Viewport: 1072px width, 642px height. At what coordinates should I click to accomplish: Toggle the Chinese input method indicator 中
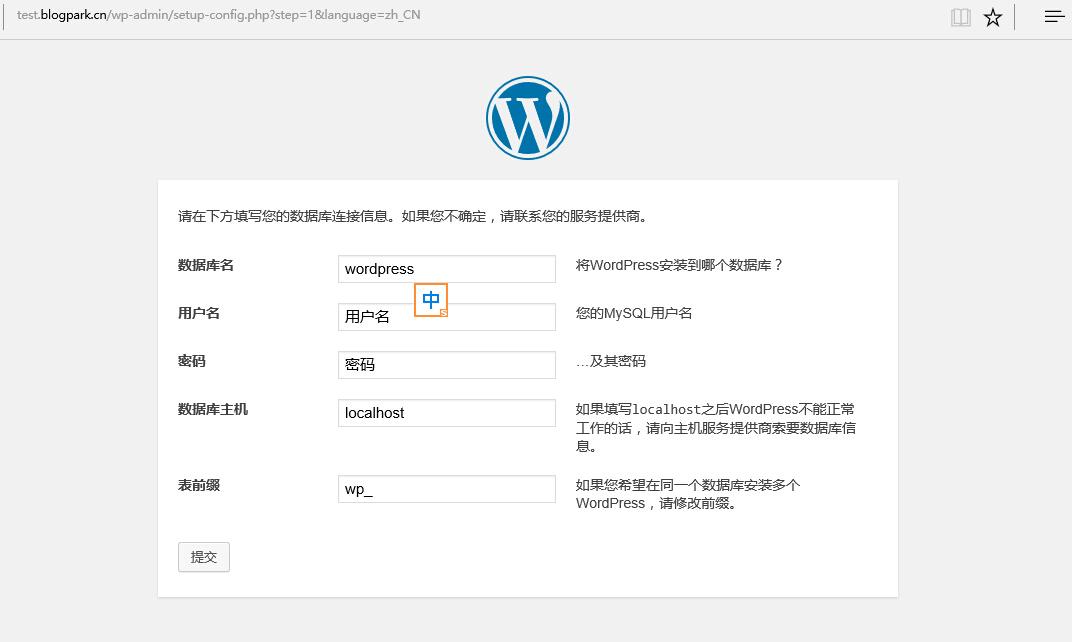pyautogui.click(x=431, y=299)
